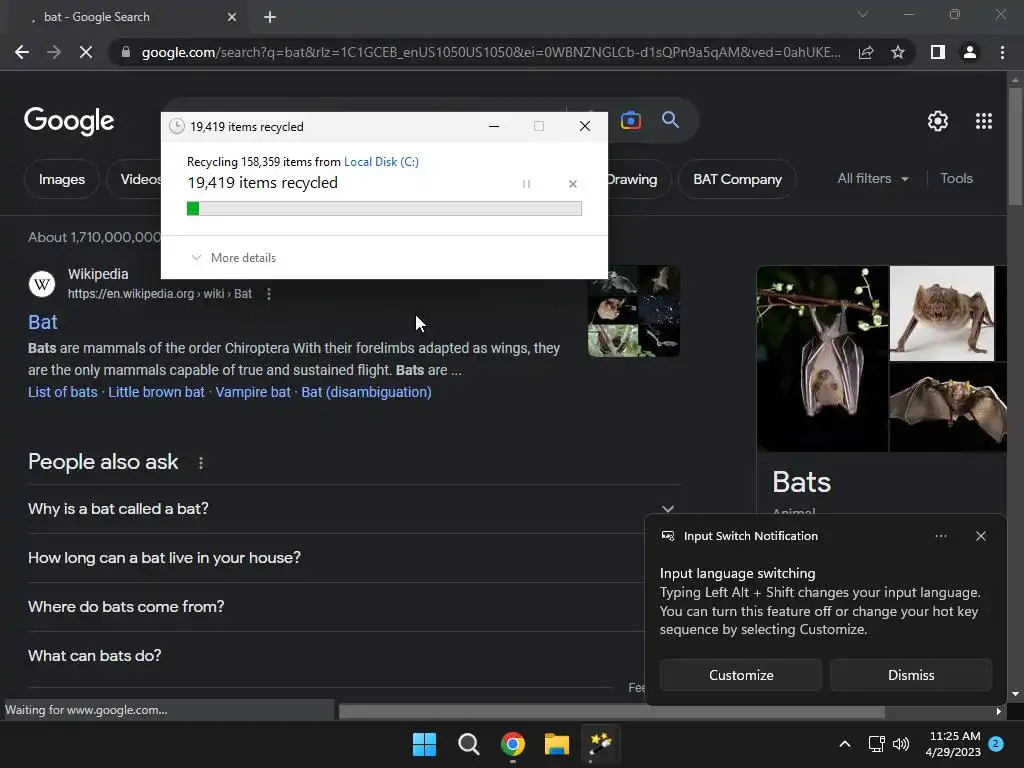Open the bat-on-white-background photo
This screenshot has height=768, width=1024.
[942, 313]
